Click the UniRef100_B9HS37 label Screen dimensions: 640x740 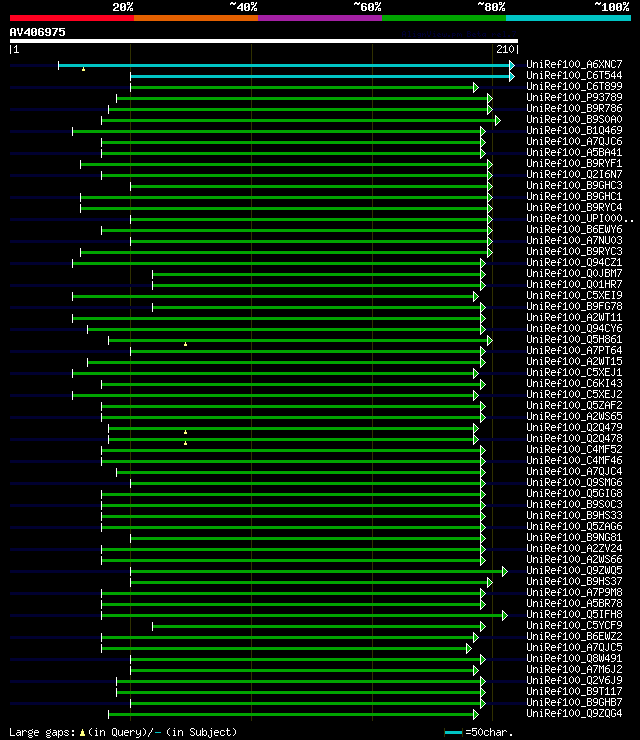coord(574,581)
